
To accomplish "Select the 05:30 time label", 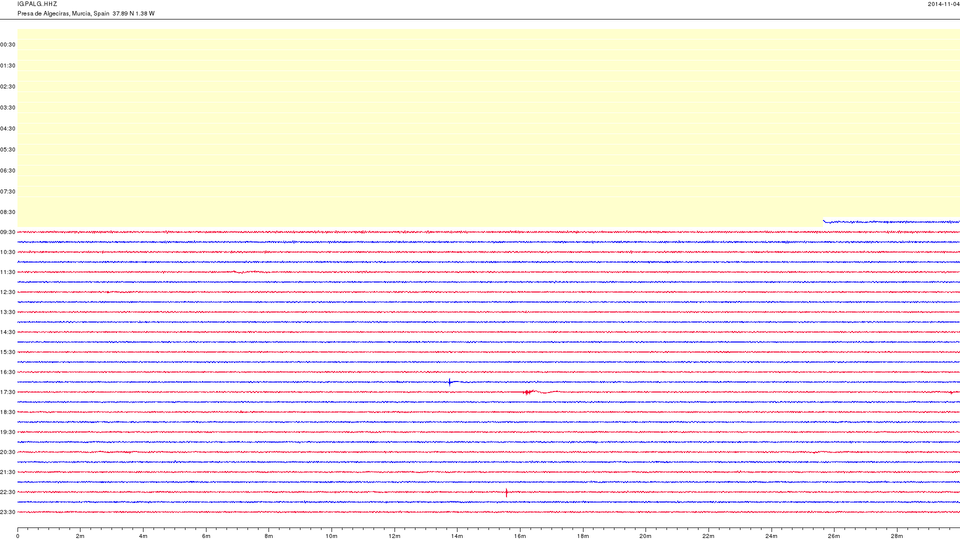I will pos(8,149).
